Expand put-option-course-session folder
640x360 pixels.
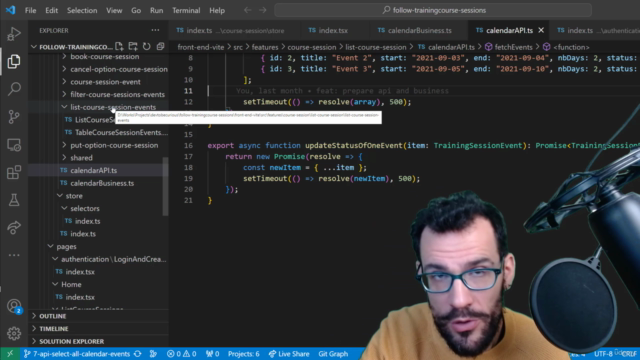tap(109, 145)
